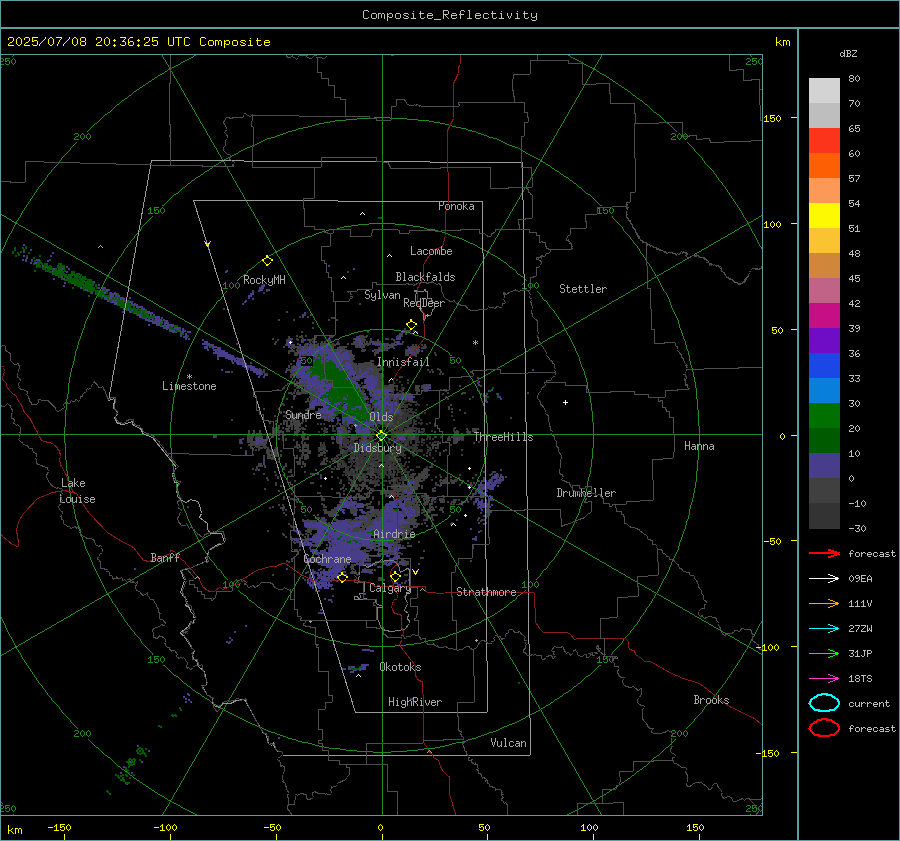Viewport: 900px width, 841px height.
Task: Click the Hanna label
Action: (699, 446)
